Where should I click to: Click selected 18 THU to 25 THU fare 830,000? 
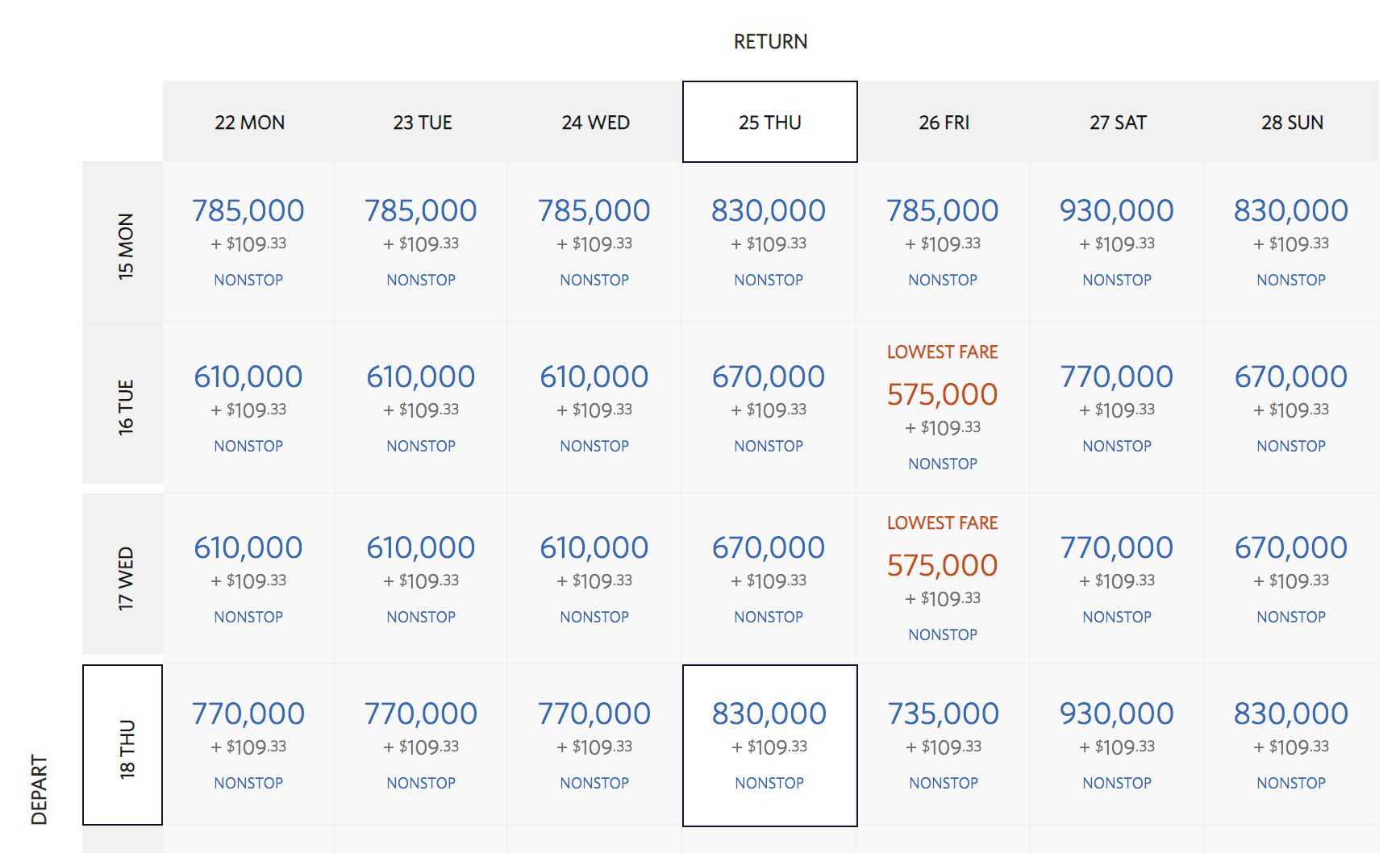(770, 746)
